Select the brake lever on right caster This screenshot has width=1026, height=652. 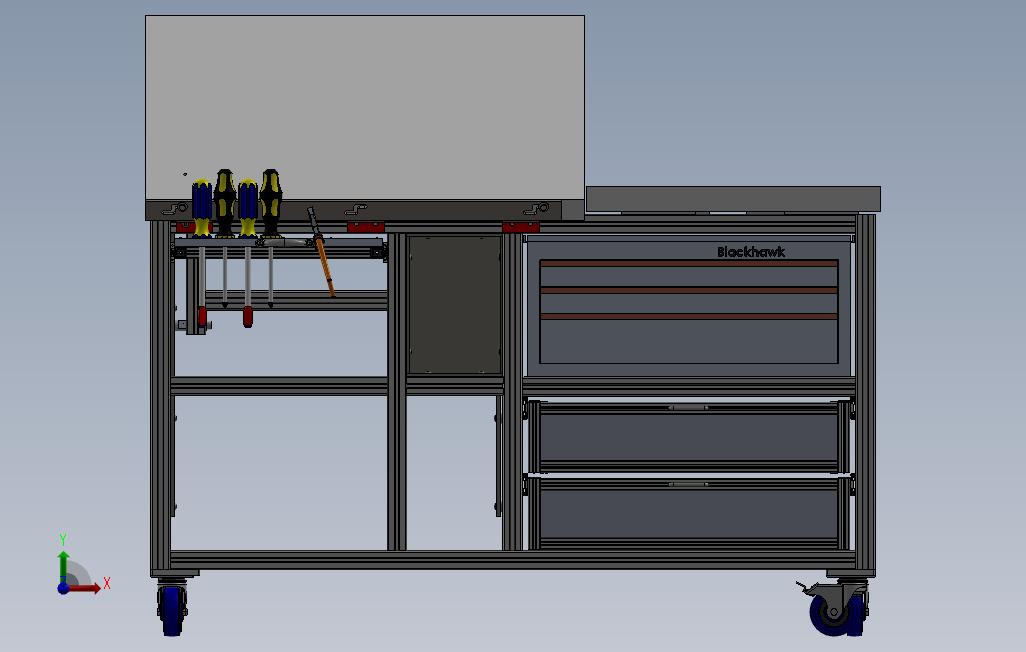tap(805, 587)
